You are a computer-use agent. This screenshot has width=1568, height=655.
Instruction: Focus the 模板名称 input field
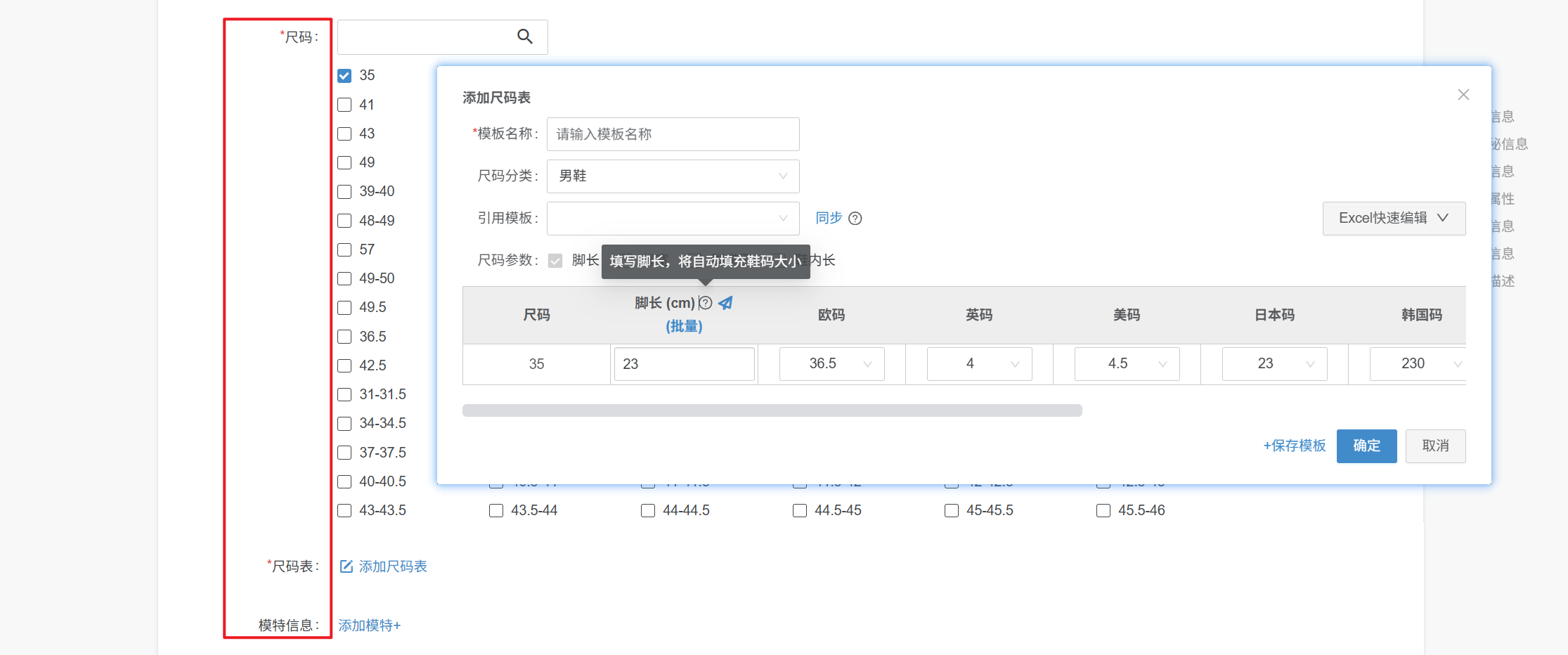tap(673, 134)
